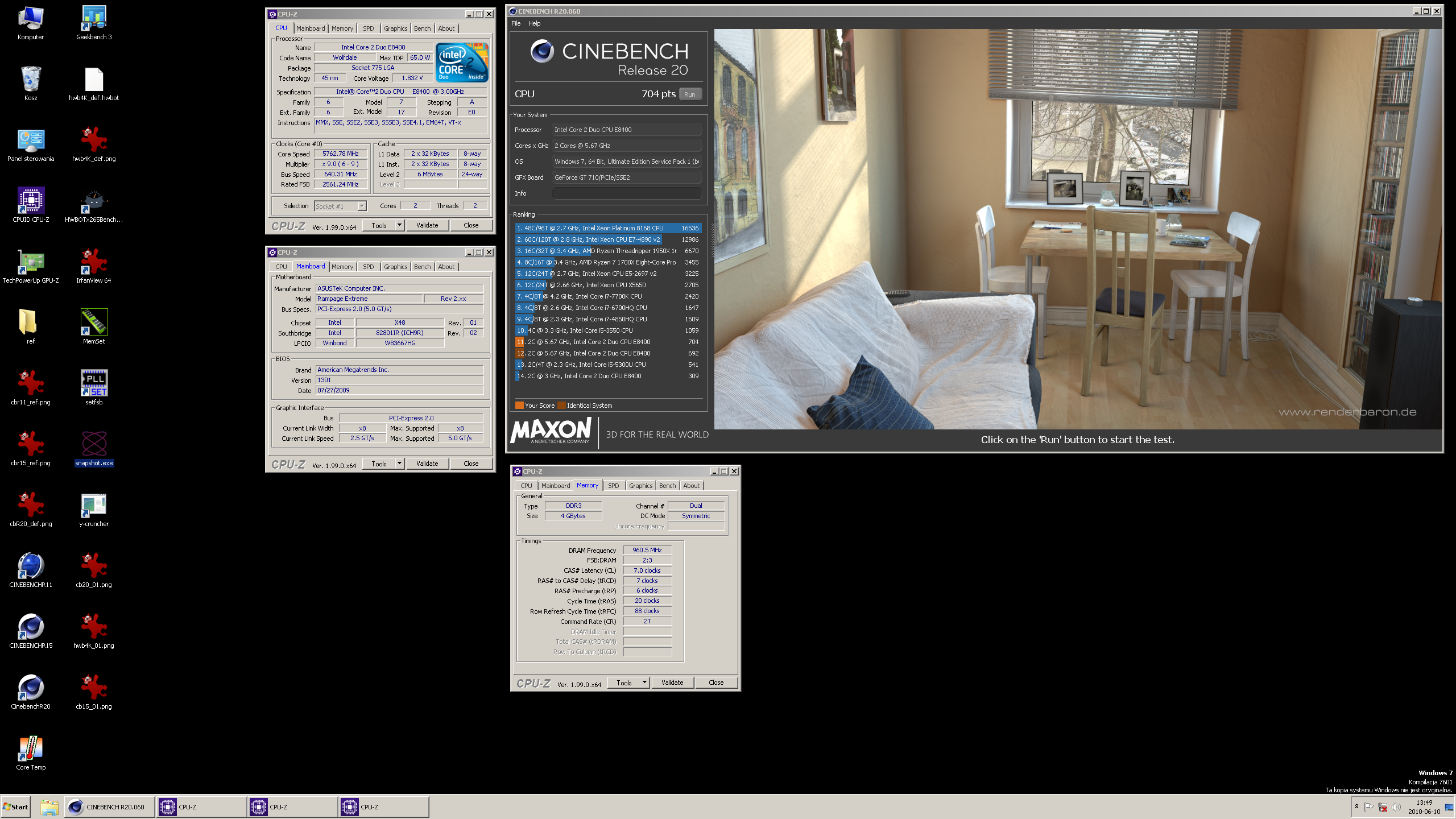Show hidden tray icons arrow
The image size is (1456, 819).
pyautogui.click(x=1356, y=806)
